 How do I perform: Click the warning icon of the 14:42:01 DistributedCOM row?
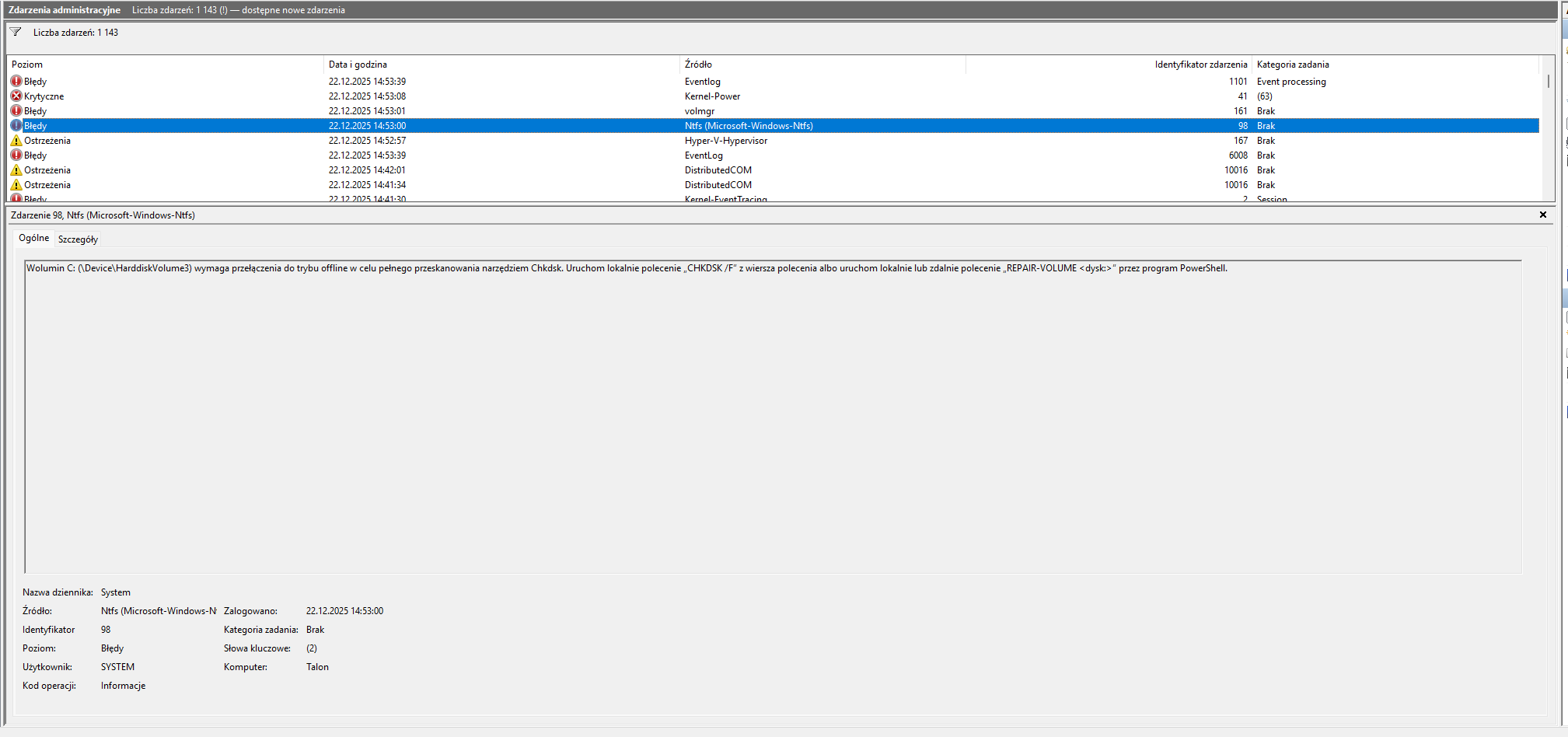click(16, 169)
